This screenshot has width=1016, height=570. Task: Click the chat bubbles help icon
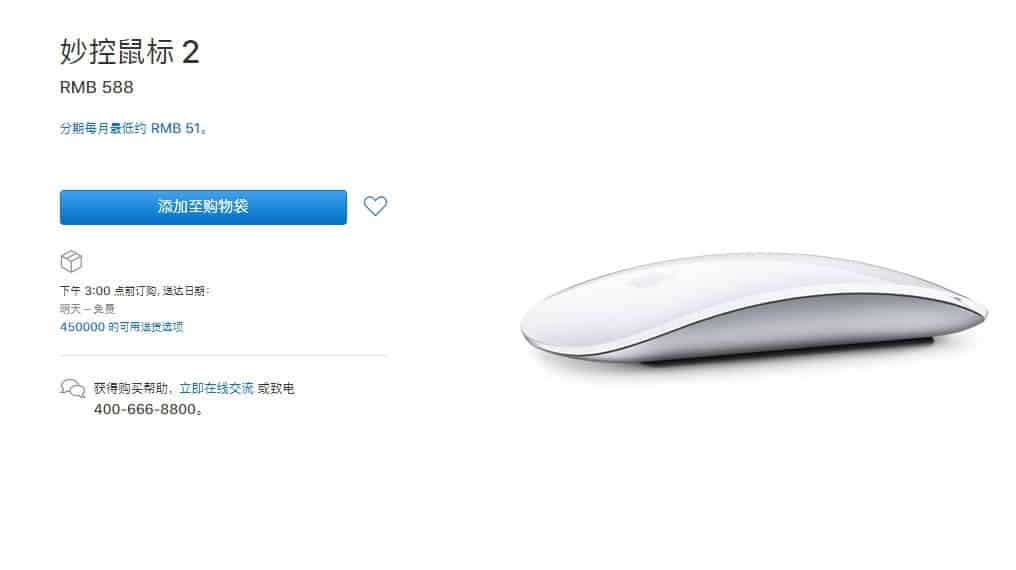coord(73,388)
